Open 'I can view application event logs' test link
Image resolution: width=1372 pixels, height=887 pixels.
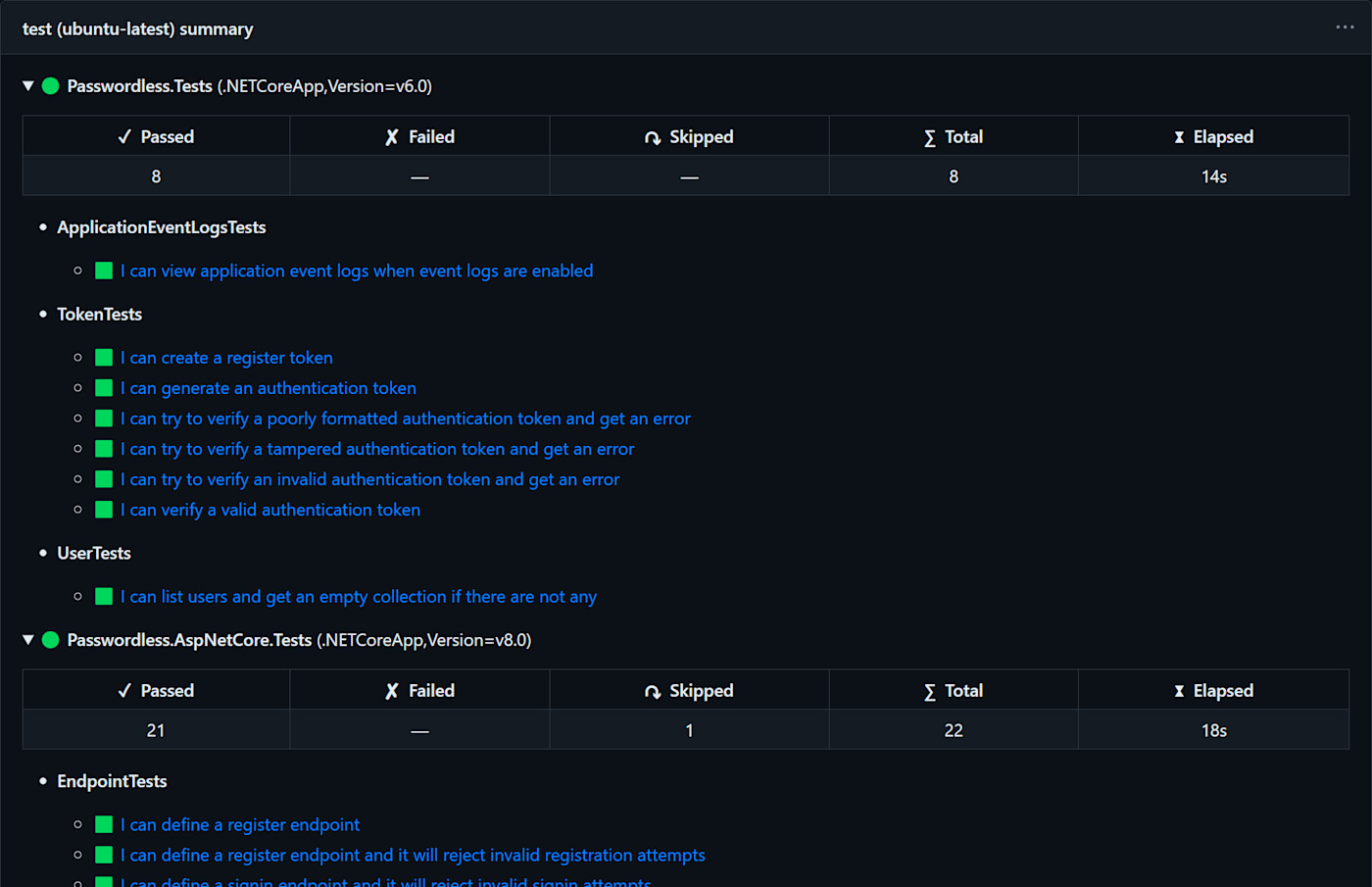pos(356,271)
